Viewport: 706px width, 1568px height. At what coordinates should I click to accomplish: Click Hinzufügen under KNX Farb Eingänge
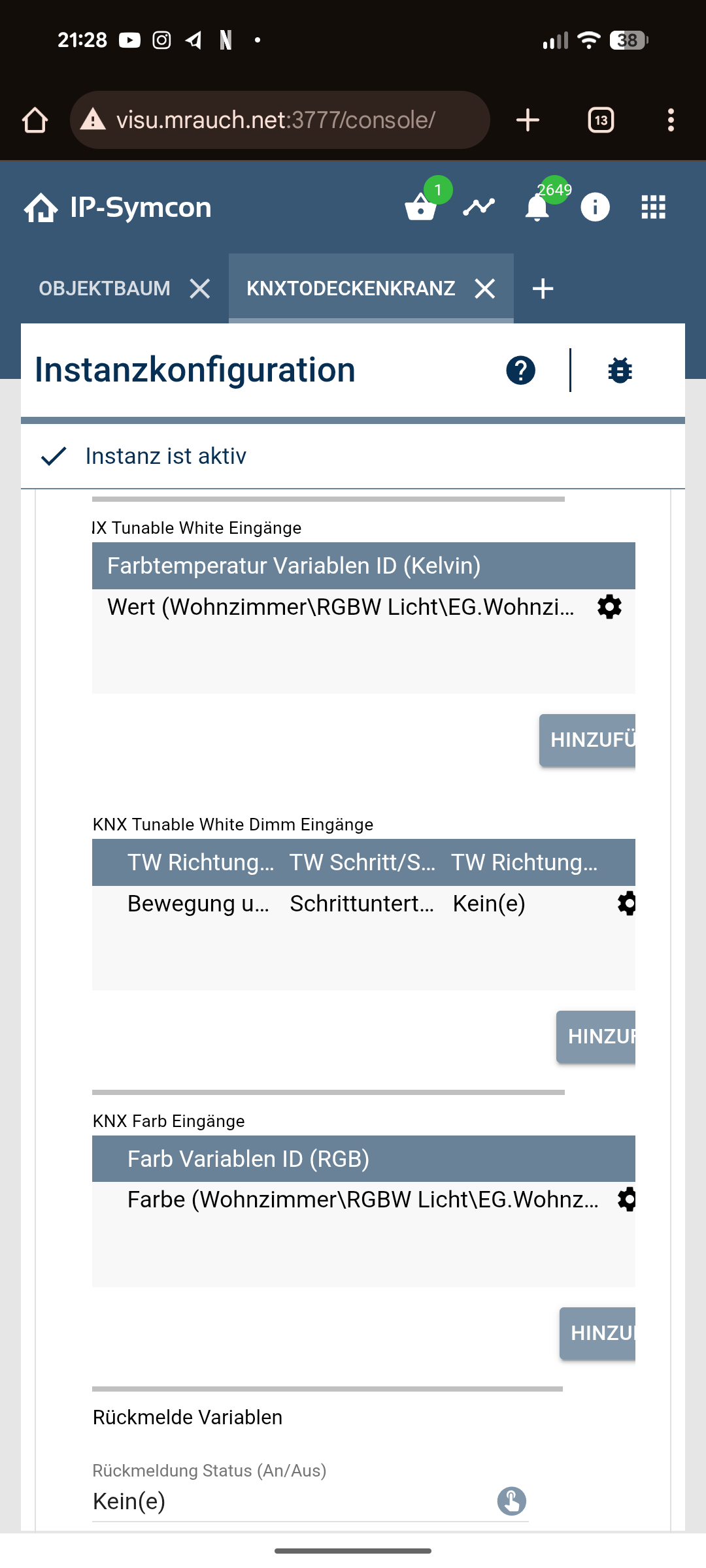[x=598, y=1333]
